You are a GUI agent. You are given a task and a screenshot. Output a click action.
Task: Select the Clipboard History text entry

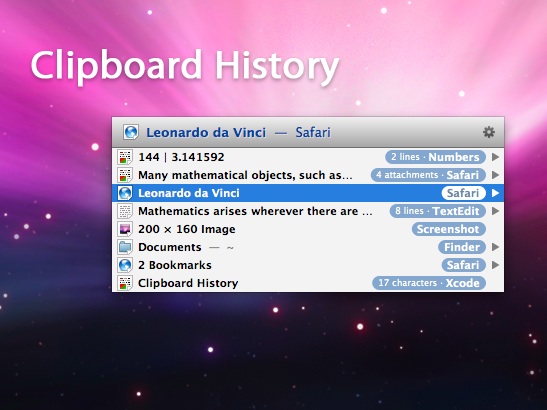click(x=308, y=283)
